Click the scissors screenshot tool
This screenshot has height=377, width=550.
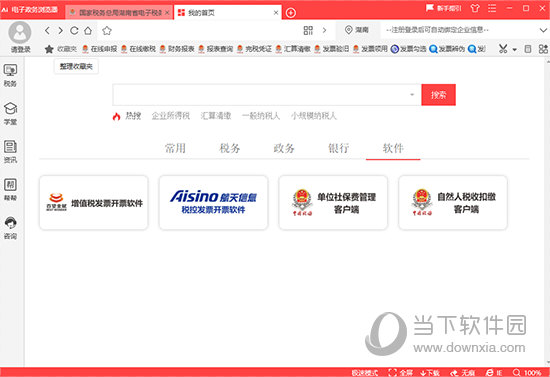503,49
